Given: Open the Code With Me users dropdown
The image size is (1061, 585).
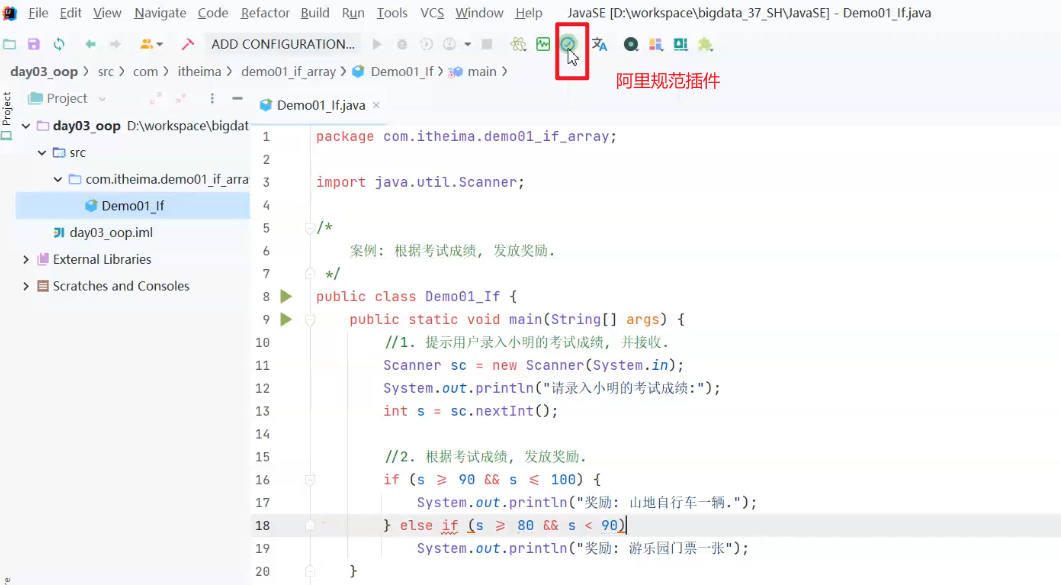Looking at the screenshot, I should point(151,45).
